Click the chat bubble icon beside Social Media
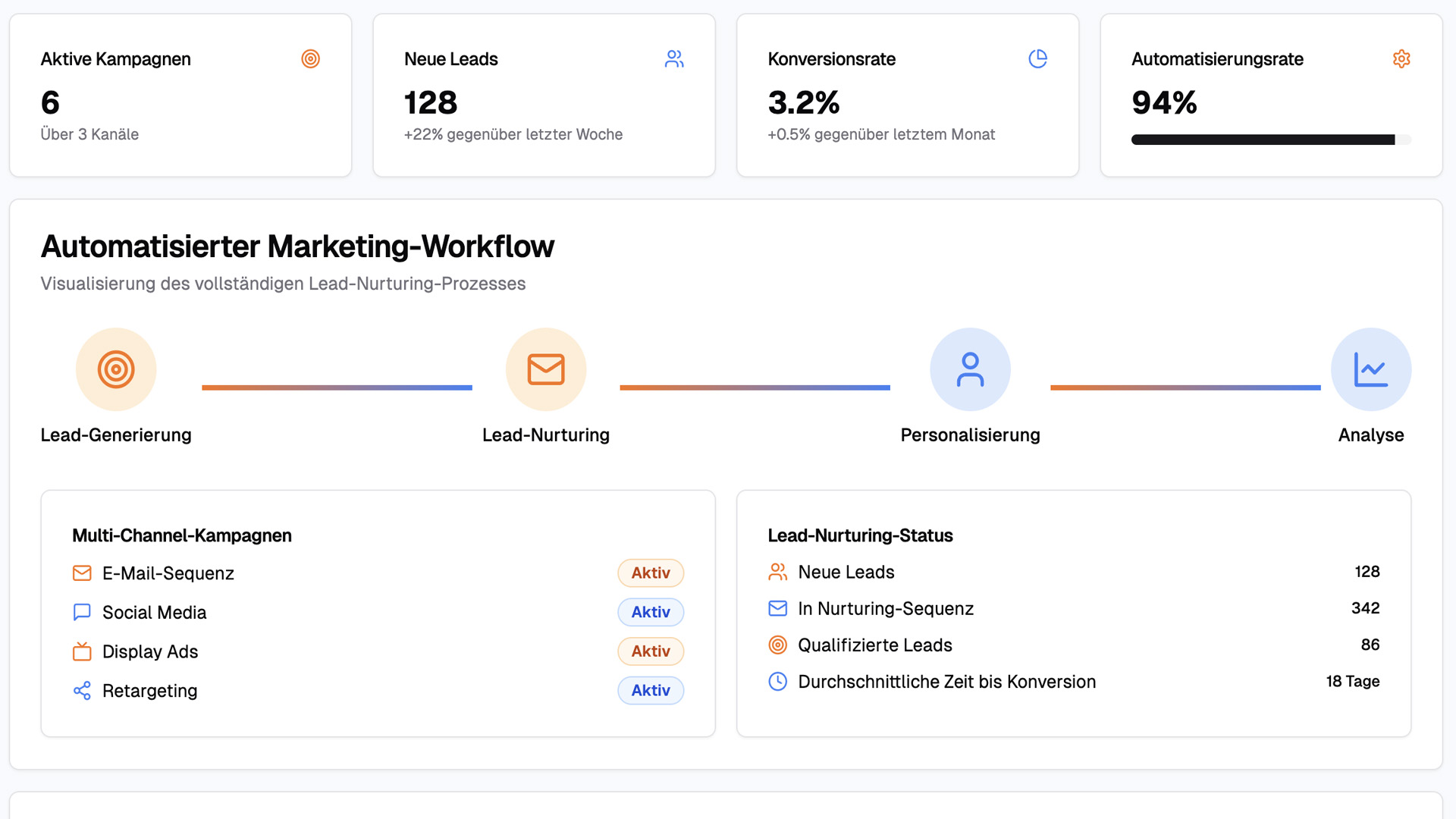This screenshot has height=819, width=1456. point(82,612)
